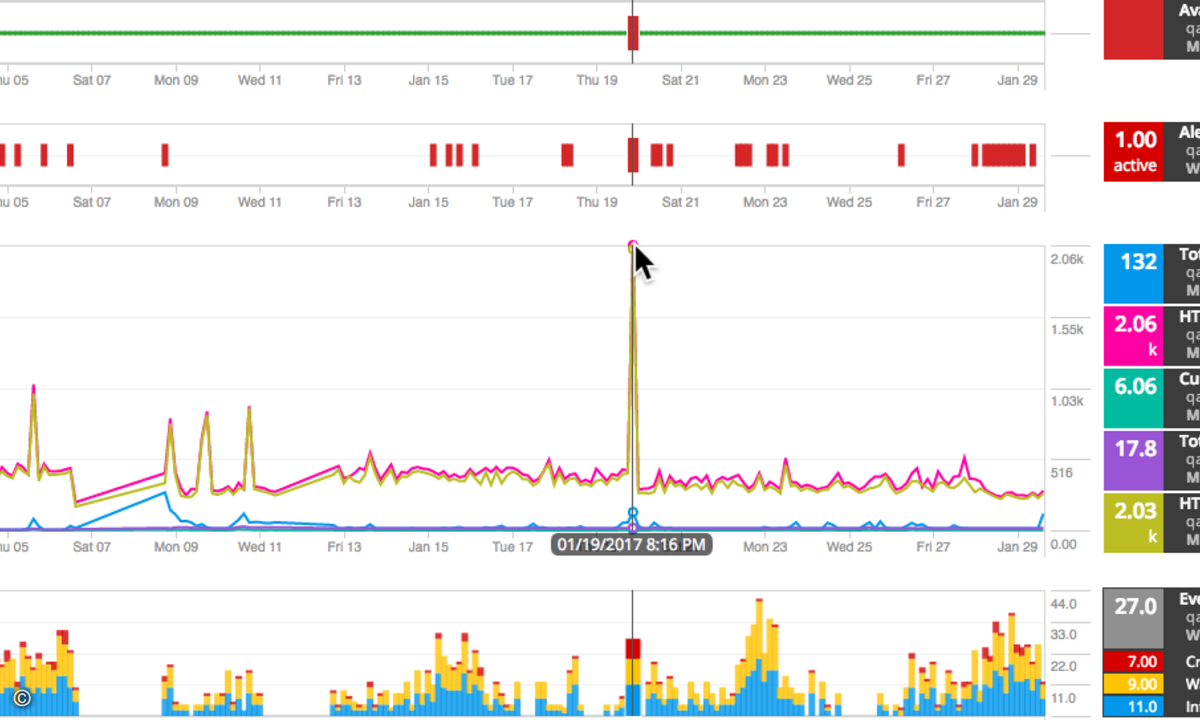Click the 22.0 label on the events axis
This screenshot has height=720, width=1200.
click(1065, 666)
